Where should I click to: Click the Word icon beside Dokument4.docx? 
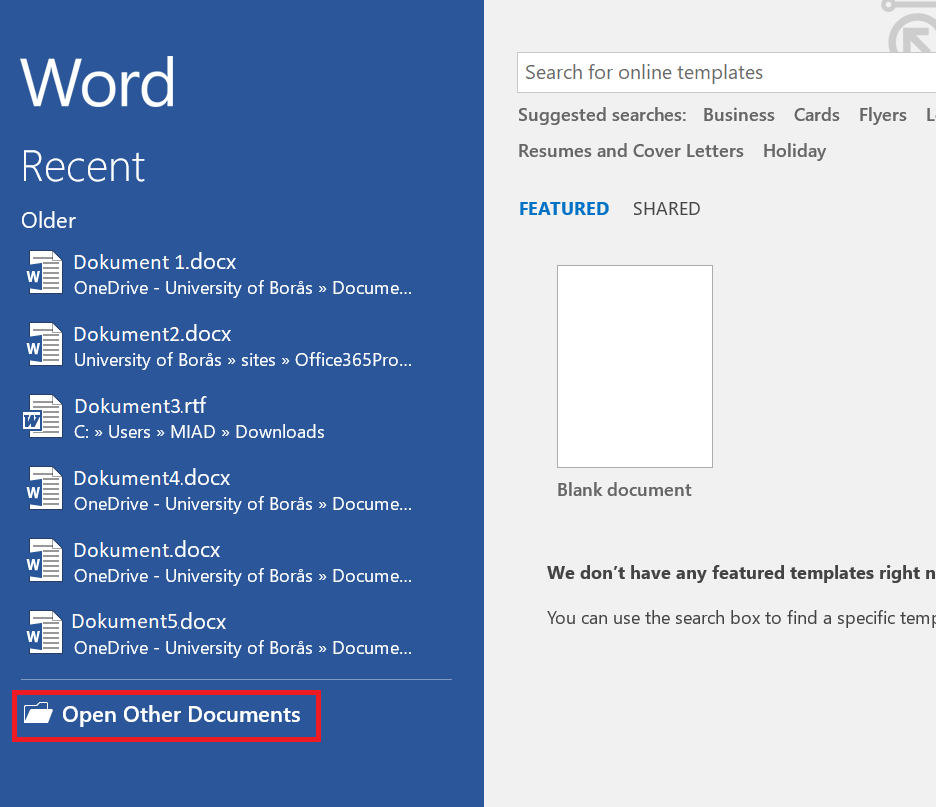tap(45, 490)
